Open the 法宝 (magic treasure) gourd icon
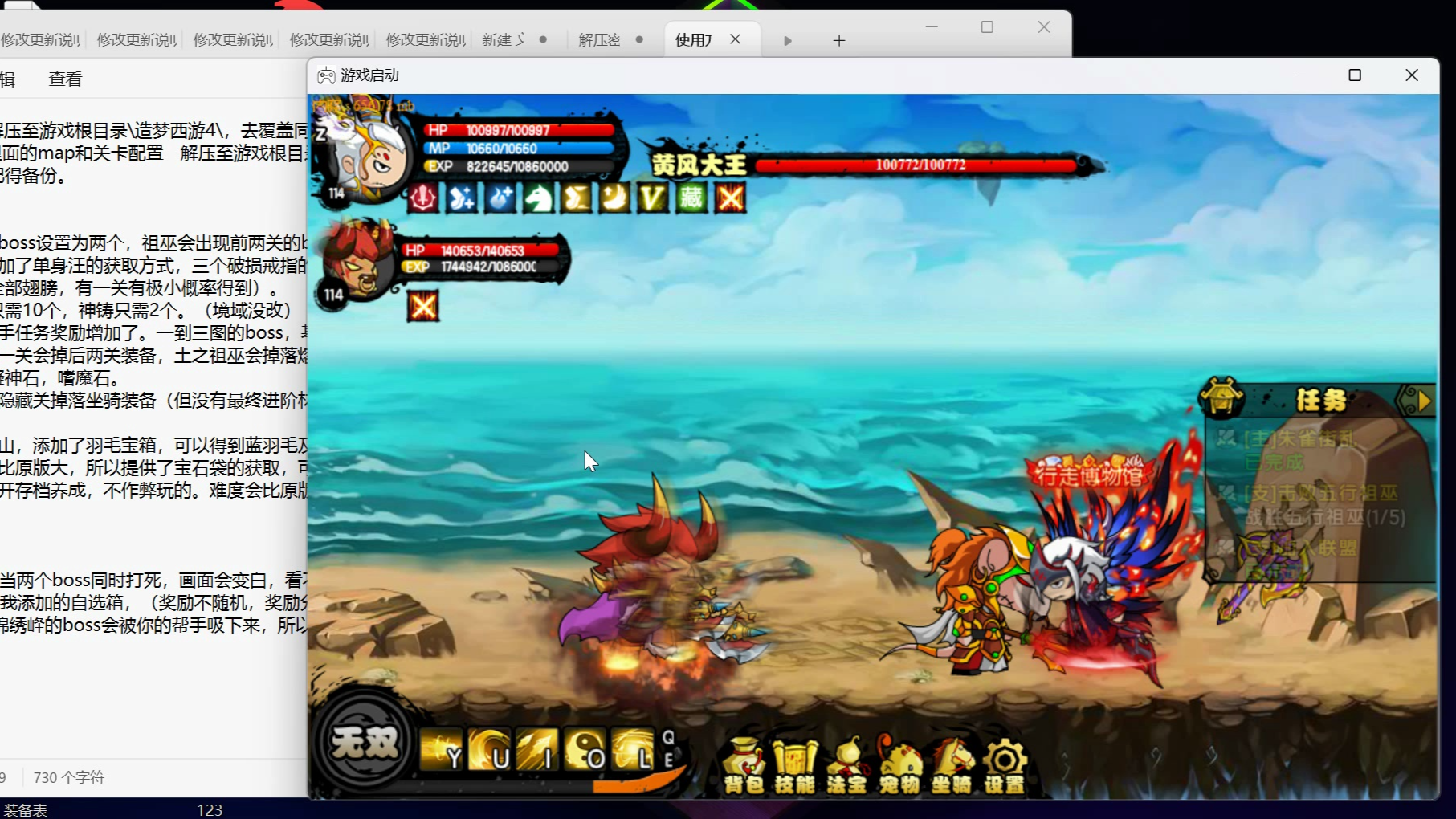Image resolution: width=1456 pixels, height=819 pixels. point(846,766)
